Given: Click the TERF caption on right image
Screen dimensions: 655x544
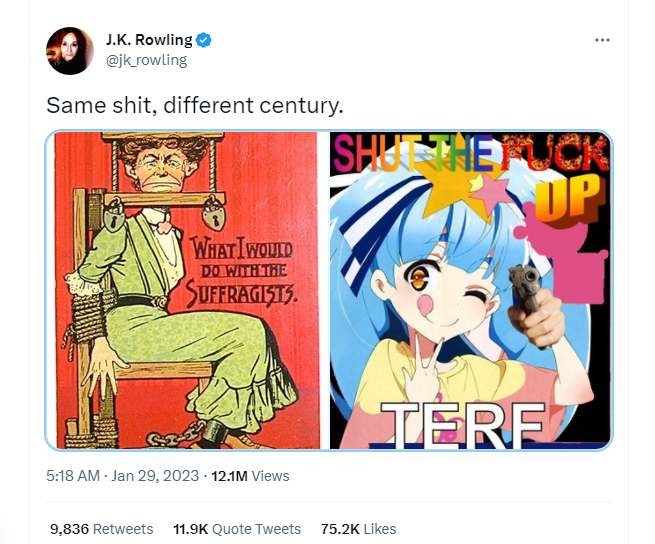Looking at the screenshot, I should click(x=464, y=424).
